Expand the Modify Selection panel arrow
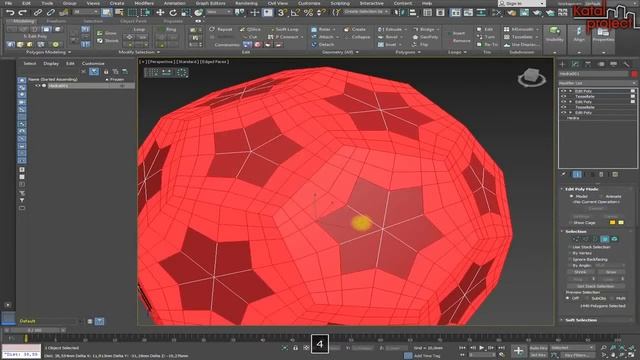640x360 pixels. point(158,52)
